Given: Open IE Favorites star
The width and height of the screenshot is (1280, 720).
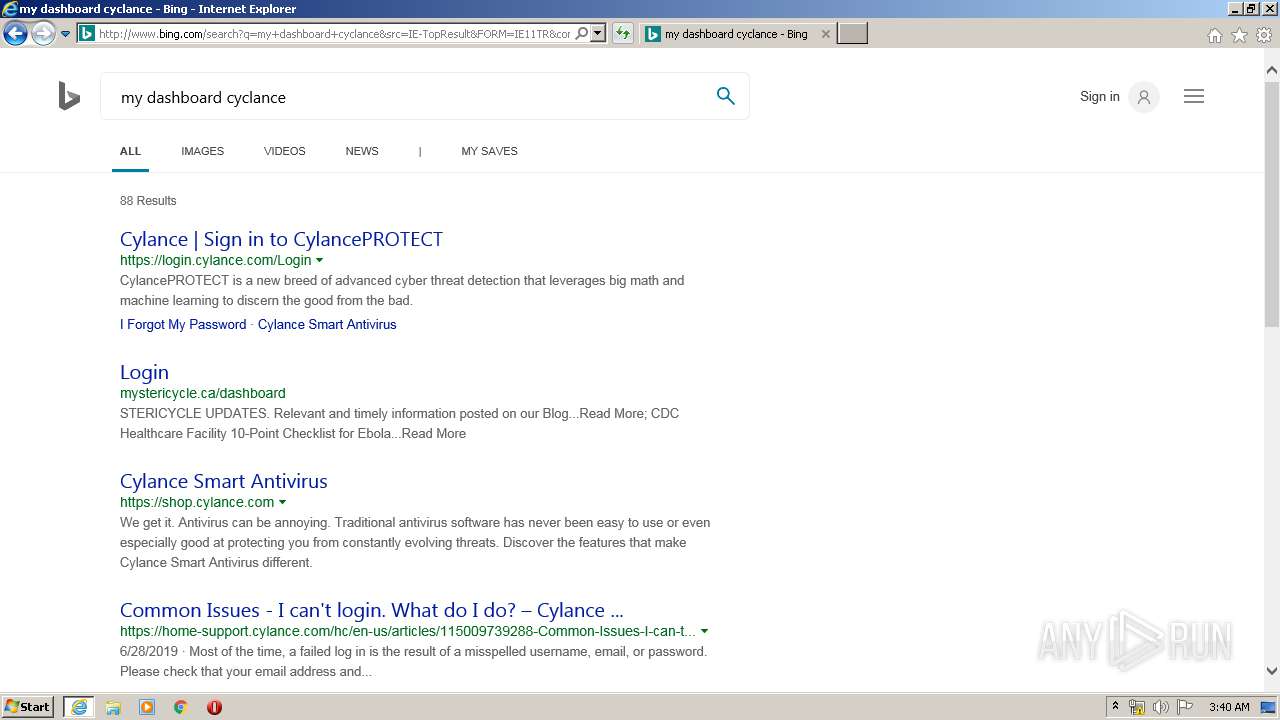Looking at the screenshot, I should click(1239, 35).
